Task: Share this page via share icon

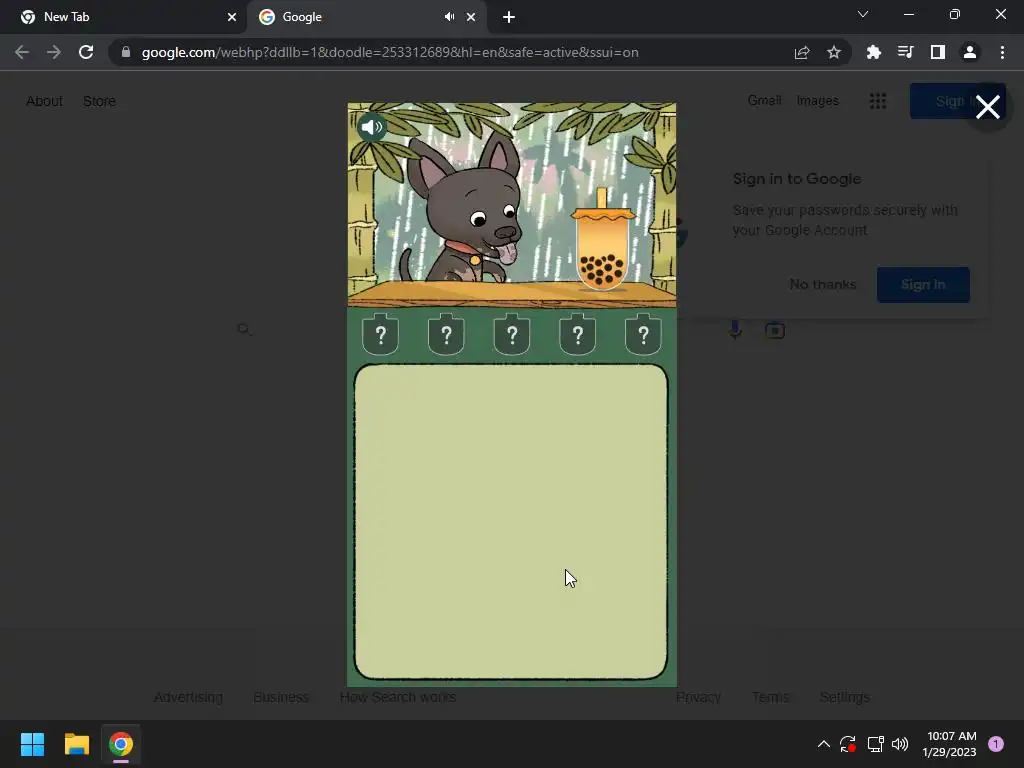Action: (x=802, y=52)
